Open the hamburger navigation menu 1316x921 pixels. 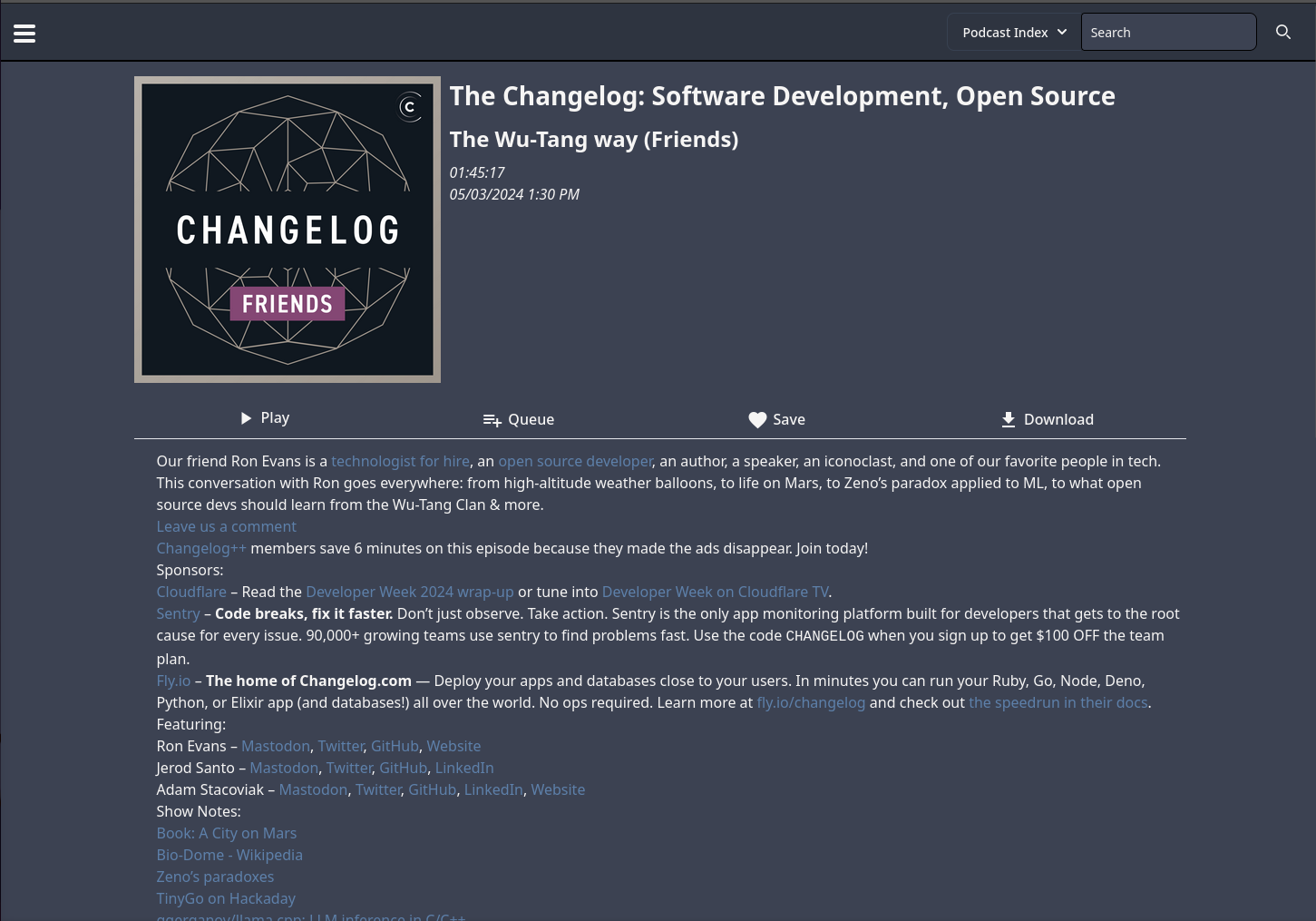pos(24,34)
